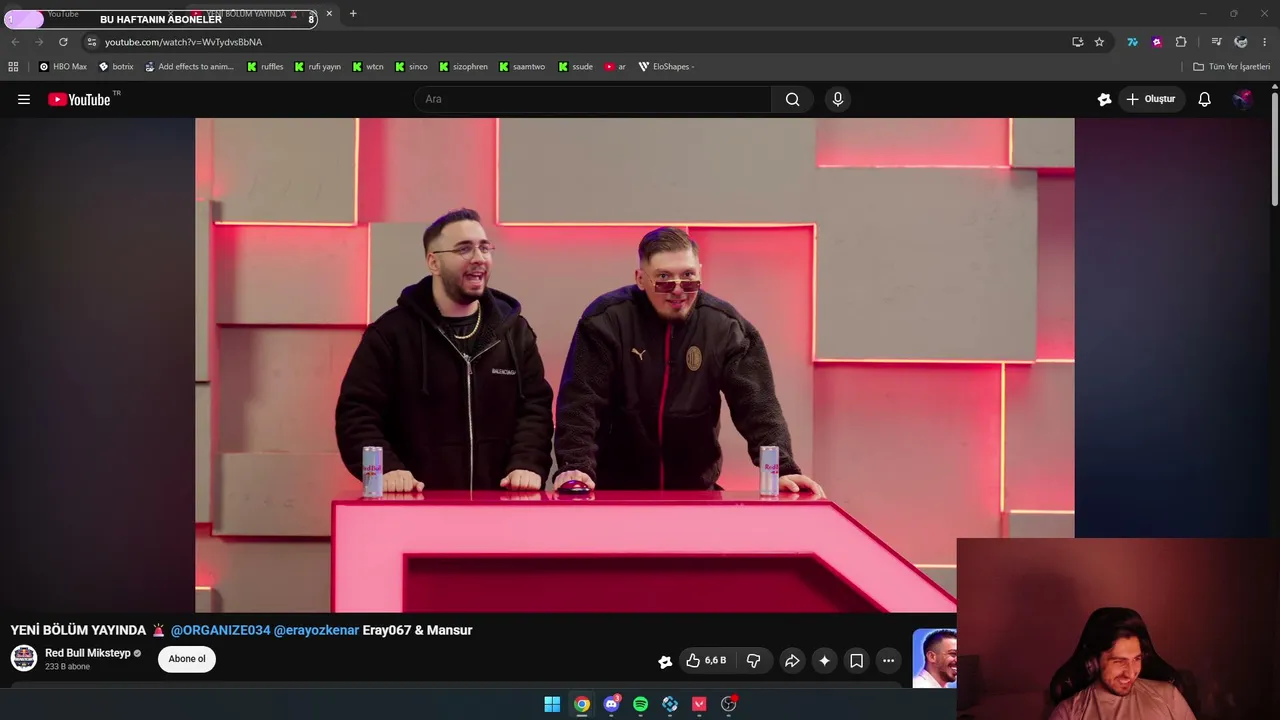The image size is (1280, 720).
Task: Reload the page
Action: 63,42
